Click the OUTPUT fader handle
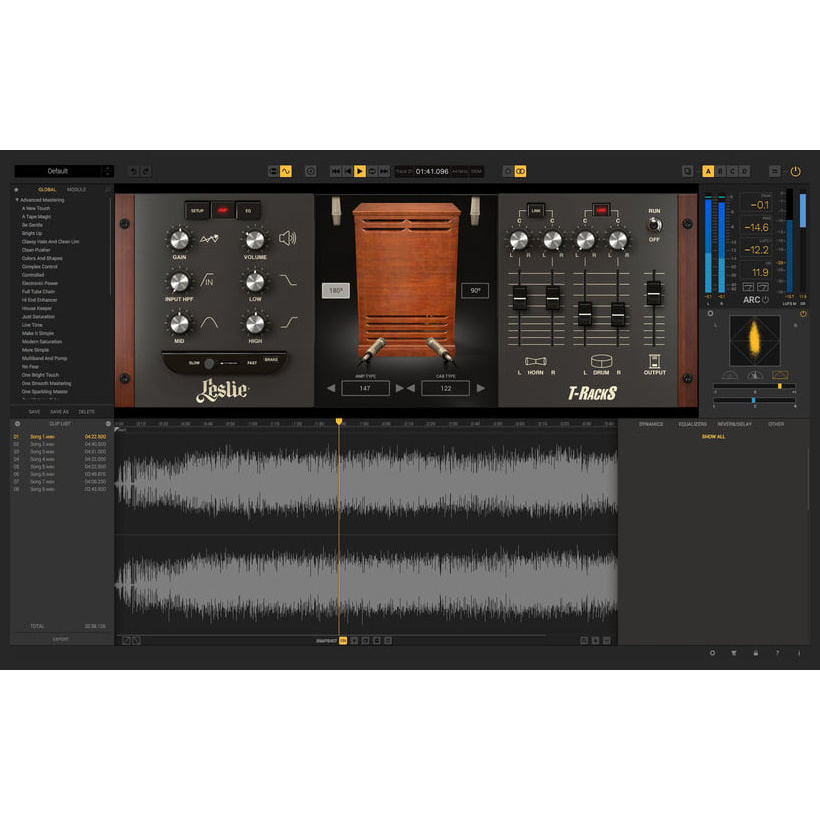The image size is (820, 820). tap(654, 293)
